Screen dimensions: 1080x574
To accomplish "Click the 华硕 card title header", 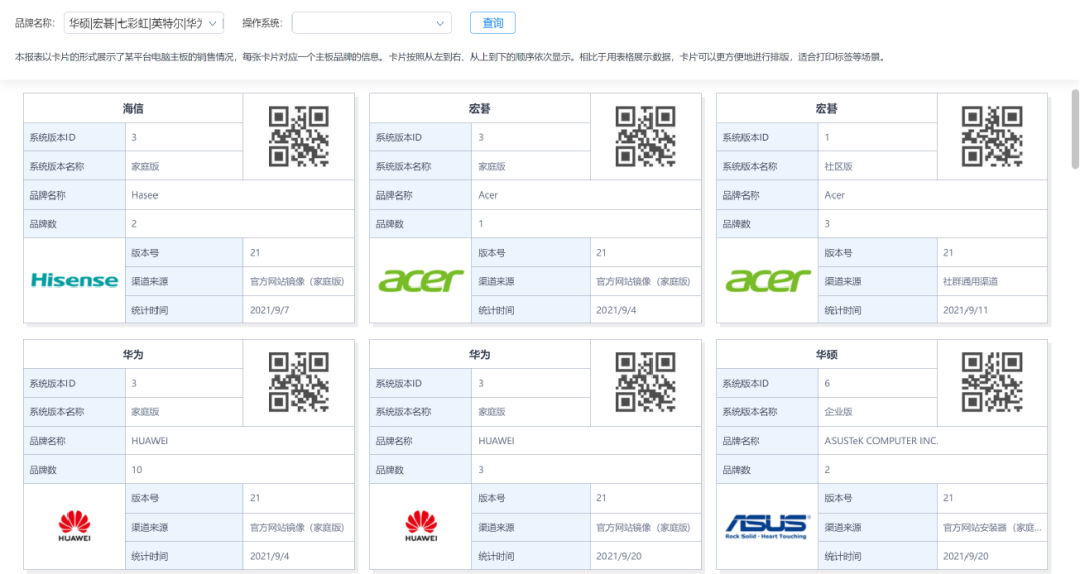I will point(826,354).
